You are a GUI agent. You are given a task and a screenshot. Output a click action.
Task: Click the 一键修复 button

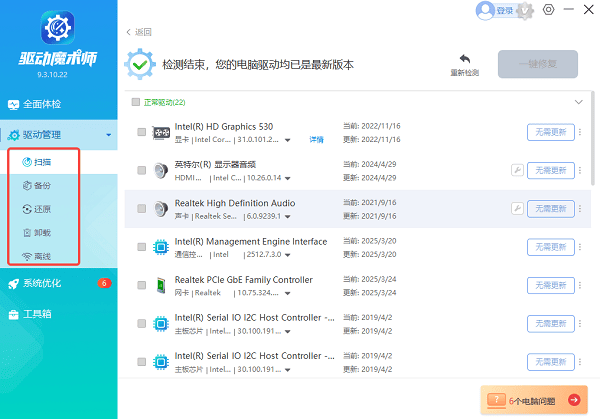538,64
